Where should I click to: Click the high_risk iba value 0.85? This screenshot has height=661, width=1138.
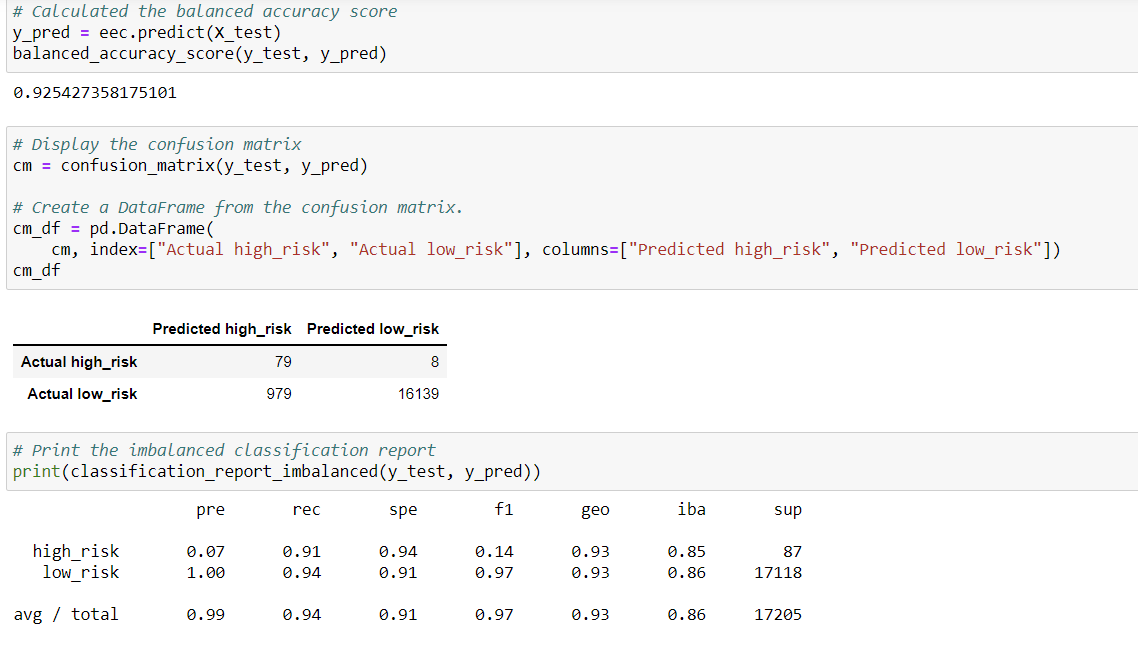pyautogui.click(x=687, y=552)
